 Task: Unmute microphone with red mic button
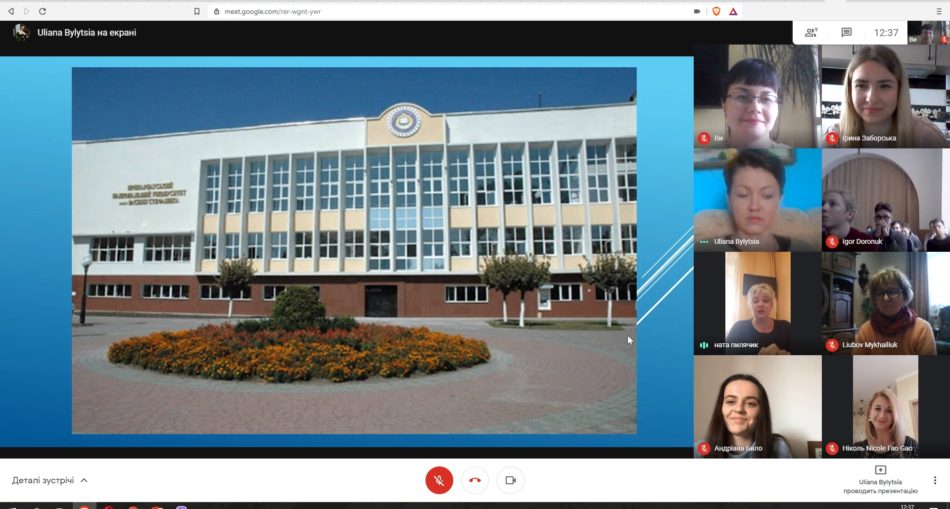tap(439, 480)
